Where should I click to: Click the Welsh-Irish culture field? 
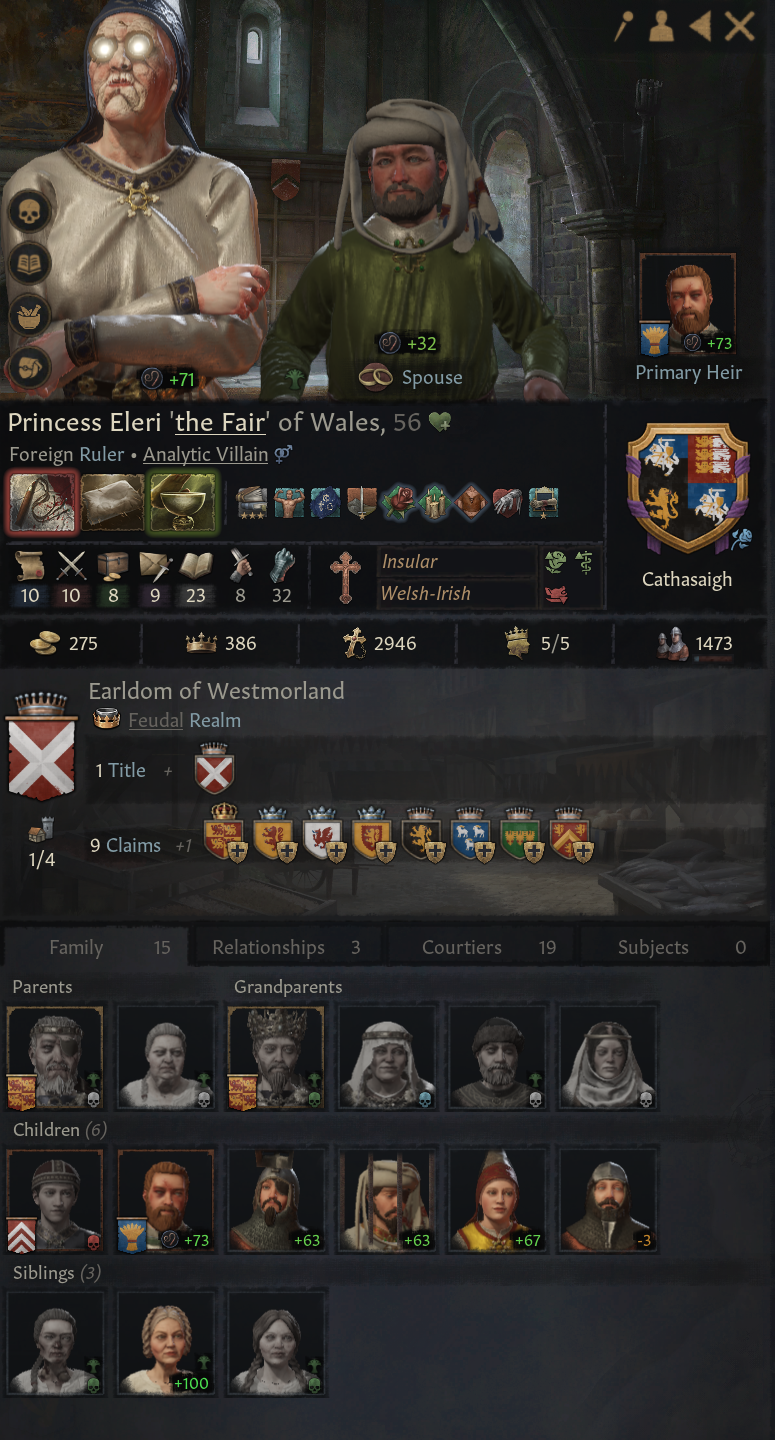458,593
